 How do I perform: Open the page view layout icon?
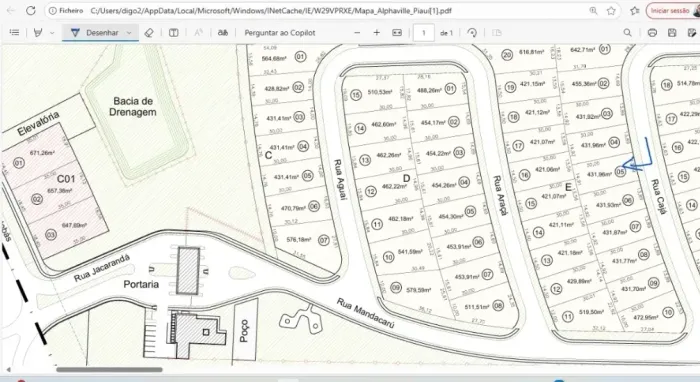click(x=496, y=33)
